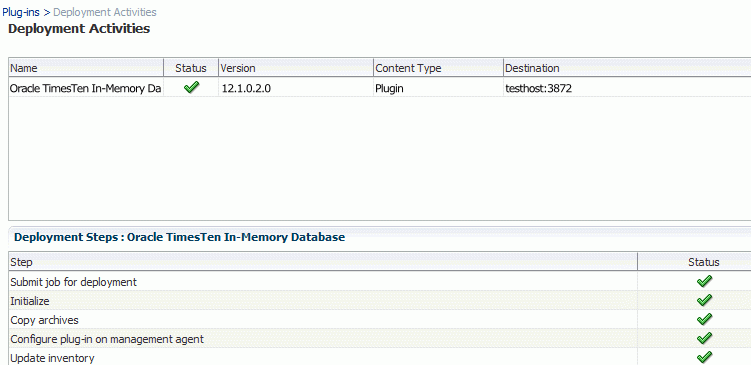
Task: Select the Copy archives step row
Action: 380,320
